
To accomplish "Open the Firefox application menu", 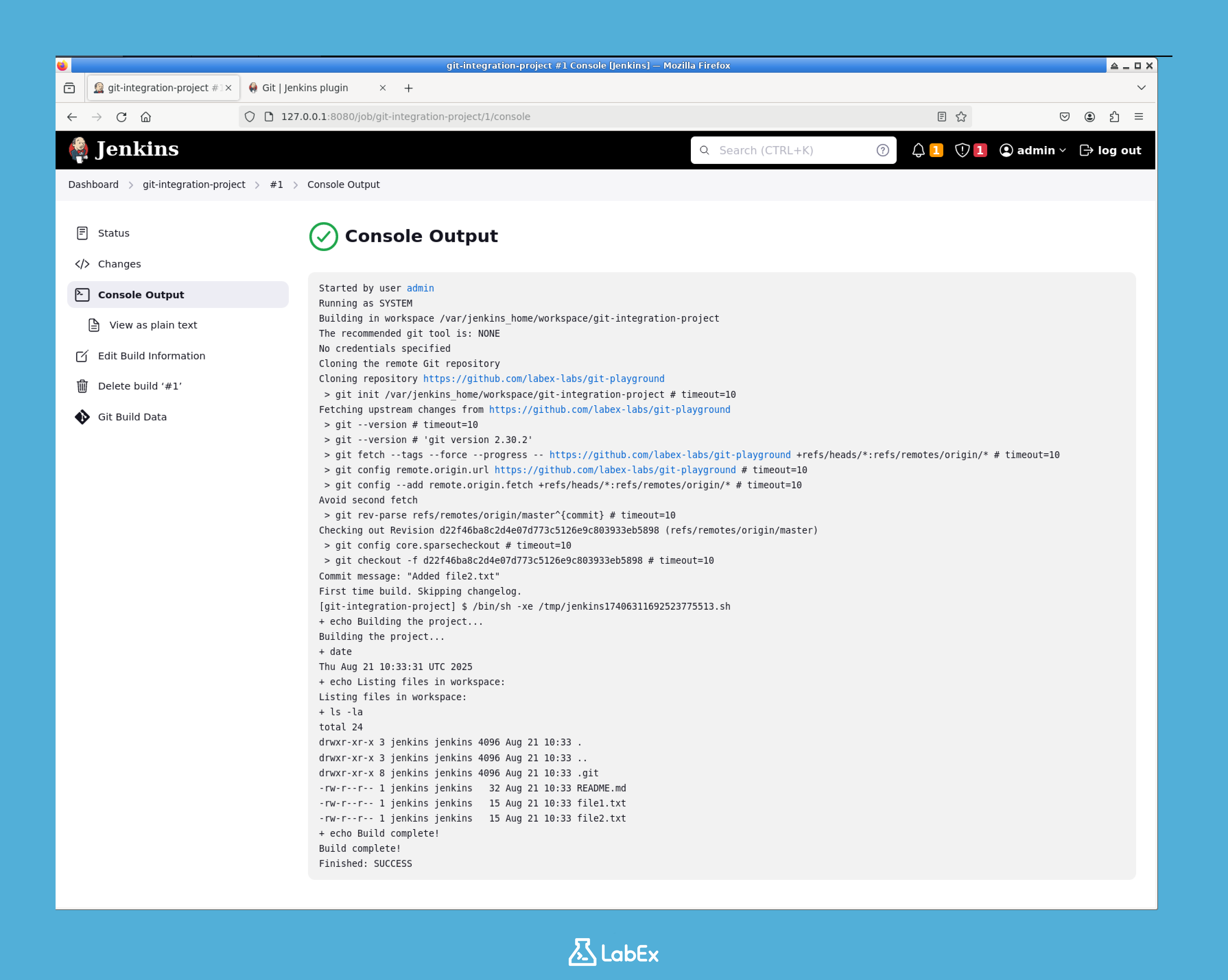I will pos(1139,116).
